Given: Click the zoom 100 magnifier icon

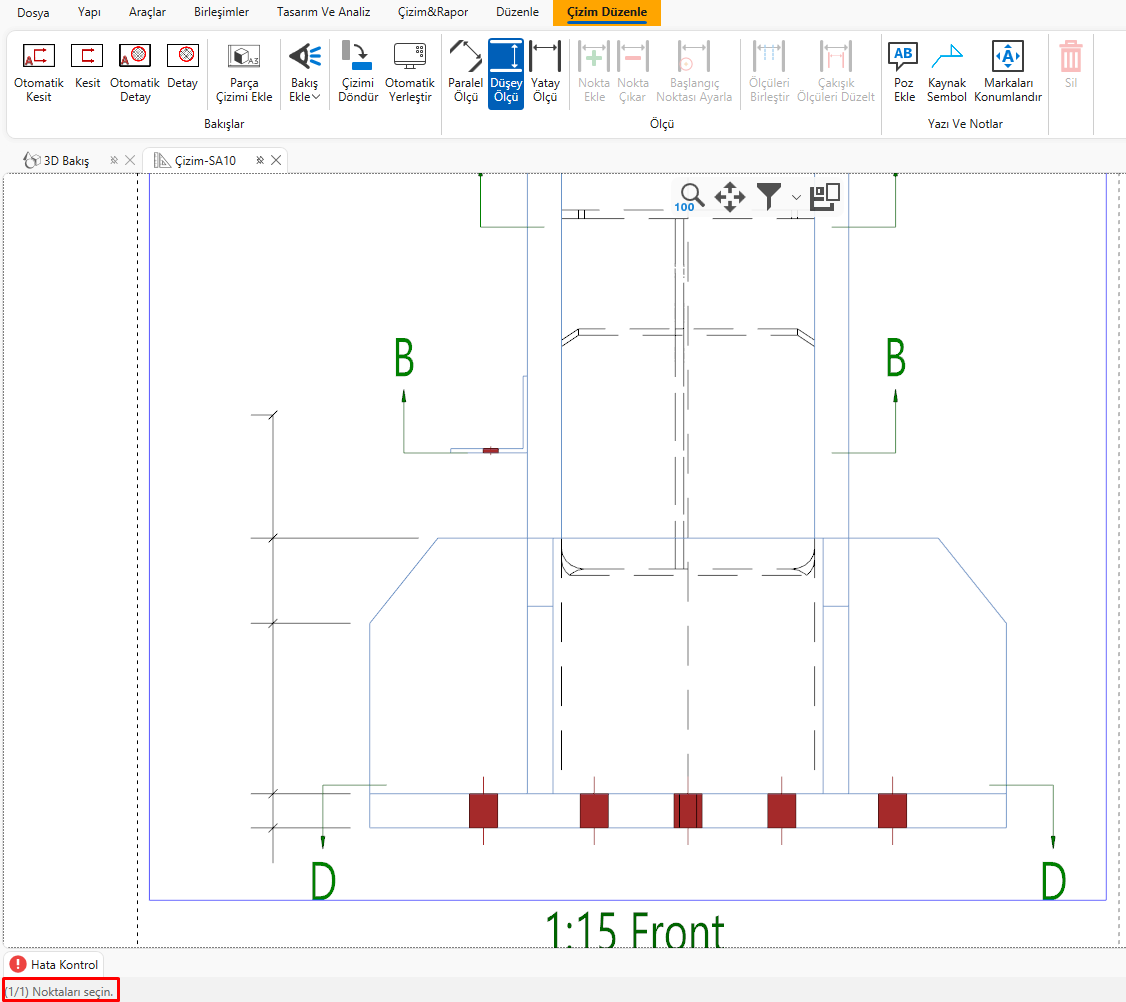Looking at the screenshot, I should tap(690, 197).
